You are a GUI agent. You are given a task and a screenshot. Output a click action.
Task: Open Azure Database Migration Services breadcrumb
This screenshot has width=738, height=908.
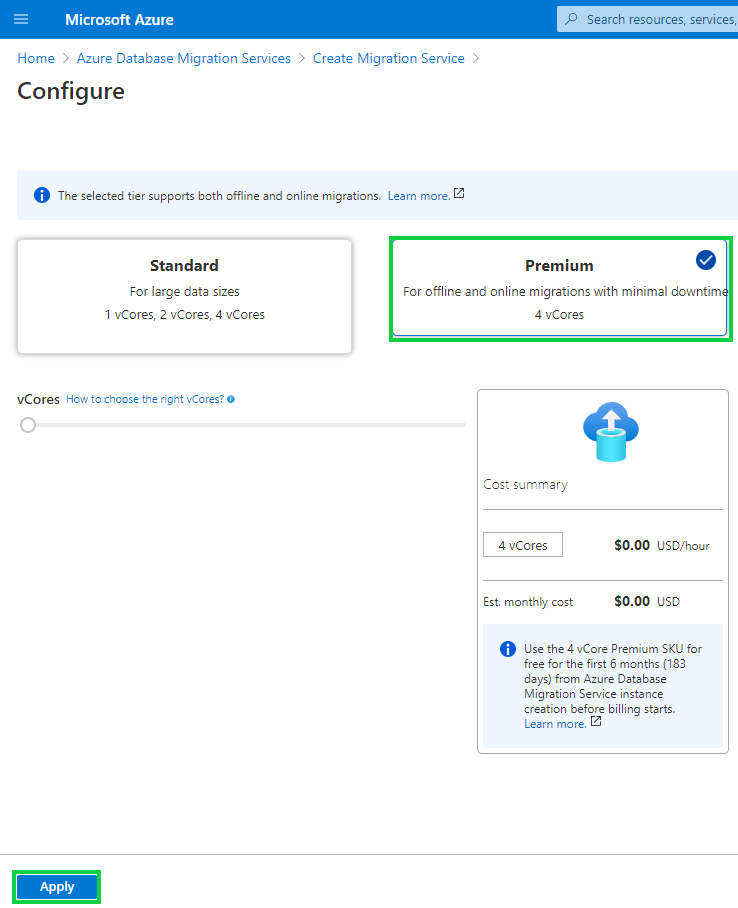click(x=184, y=58)
